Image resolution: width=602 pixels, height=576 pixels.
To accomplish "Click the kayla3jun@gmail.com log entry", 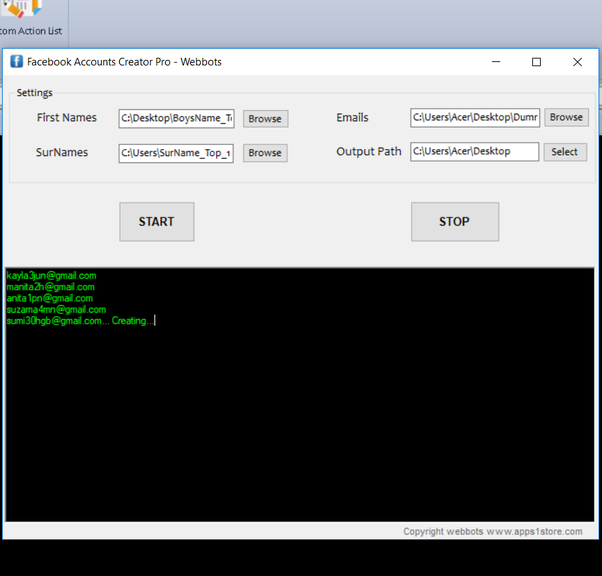I will click(51, 275).
